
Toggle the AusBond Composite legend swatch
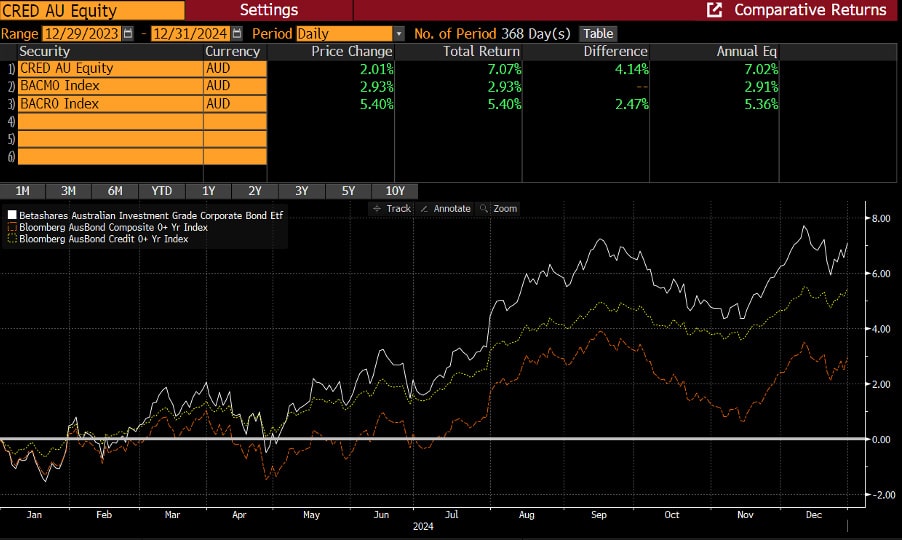pos(12,227)
